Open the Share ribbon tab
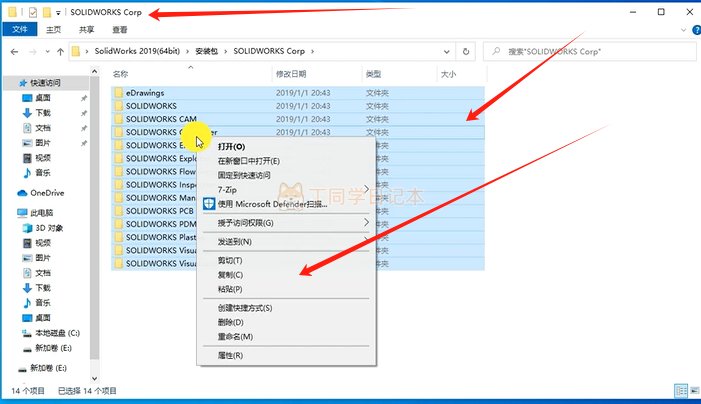Image resolution: width=701 pixels, height=404 pixels. pyautogui.click(x=86, y=29)
